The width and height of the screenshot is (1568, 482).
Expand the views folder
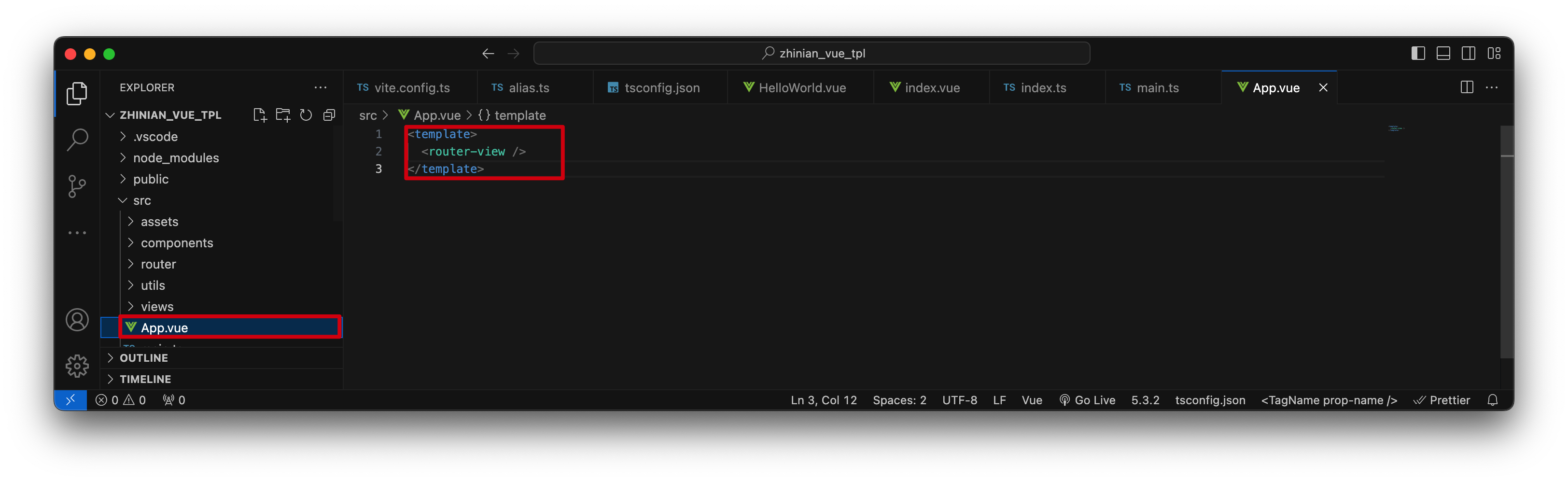(x=222, y=307)
